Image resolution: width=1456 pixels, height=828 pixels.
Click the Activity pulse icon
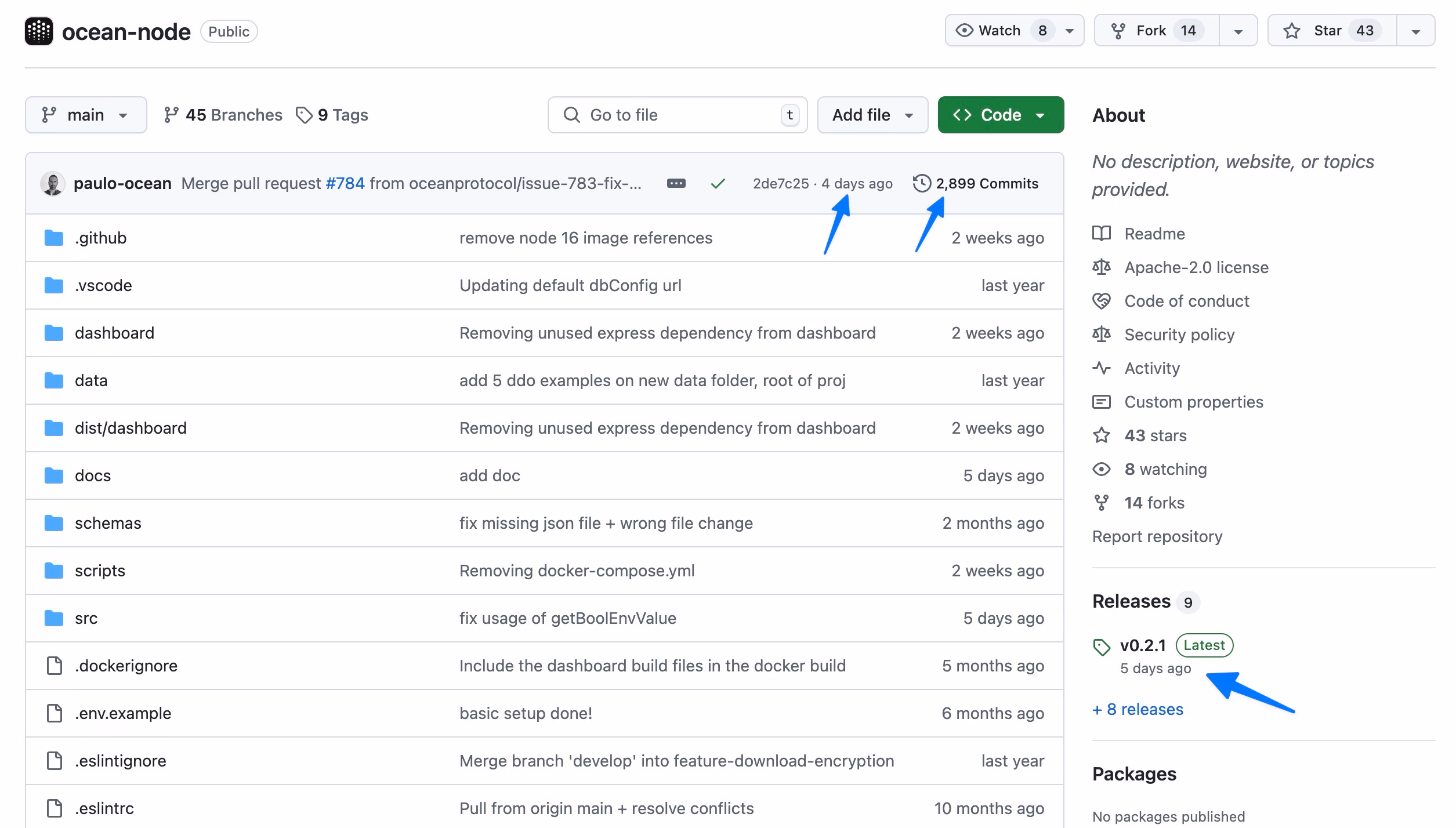coord(1102,368)
